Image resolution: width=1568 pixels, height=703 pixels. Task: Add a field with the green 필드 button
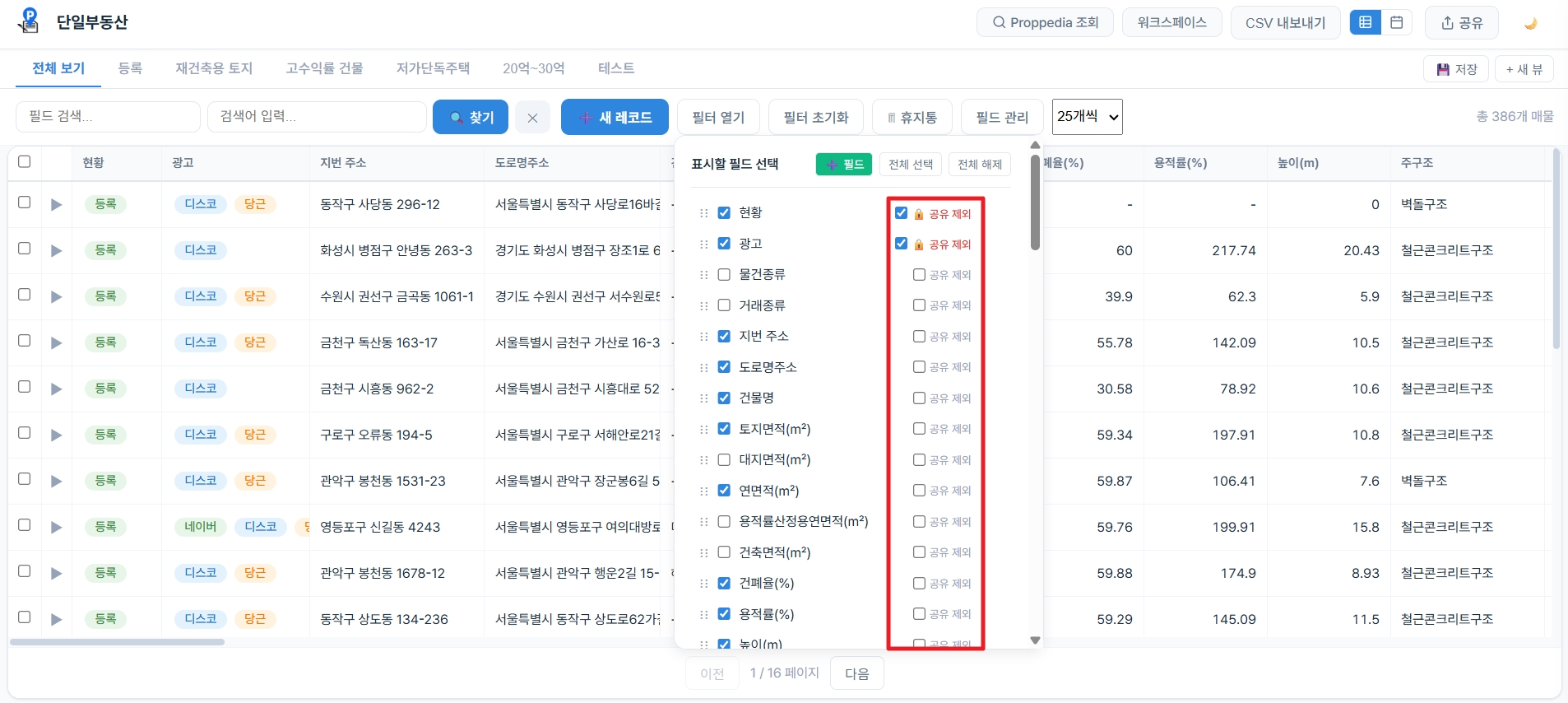pyautogui.click(x=844, y=164)
